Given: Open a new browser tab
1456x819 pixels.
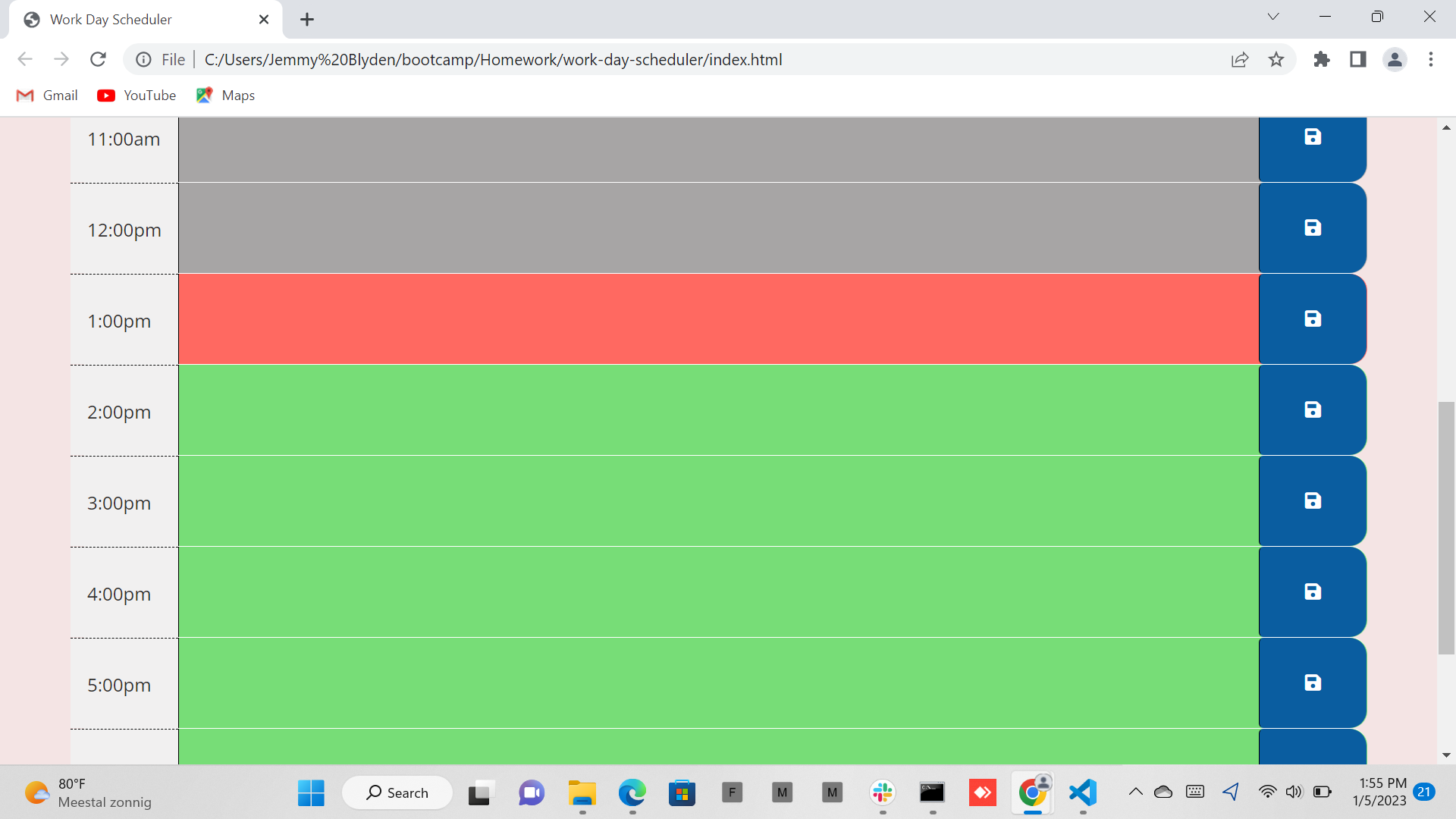Looking at the screenshot, I should (306, 20).
